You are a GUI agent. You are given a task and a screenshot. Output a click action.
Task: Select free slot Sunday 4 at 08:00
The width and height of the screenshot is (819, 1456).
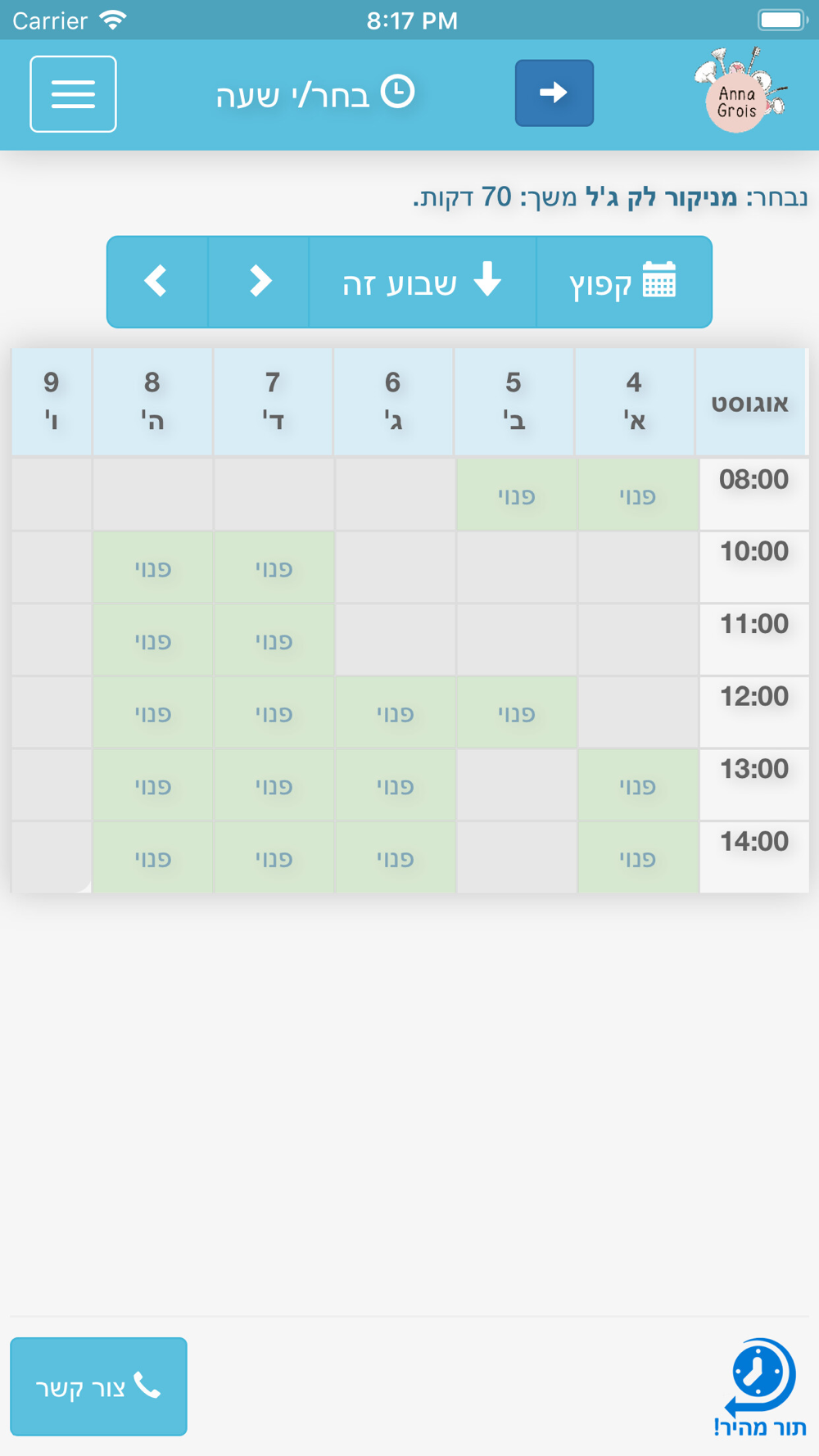pos(637,495)
